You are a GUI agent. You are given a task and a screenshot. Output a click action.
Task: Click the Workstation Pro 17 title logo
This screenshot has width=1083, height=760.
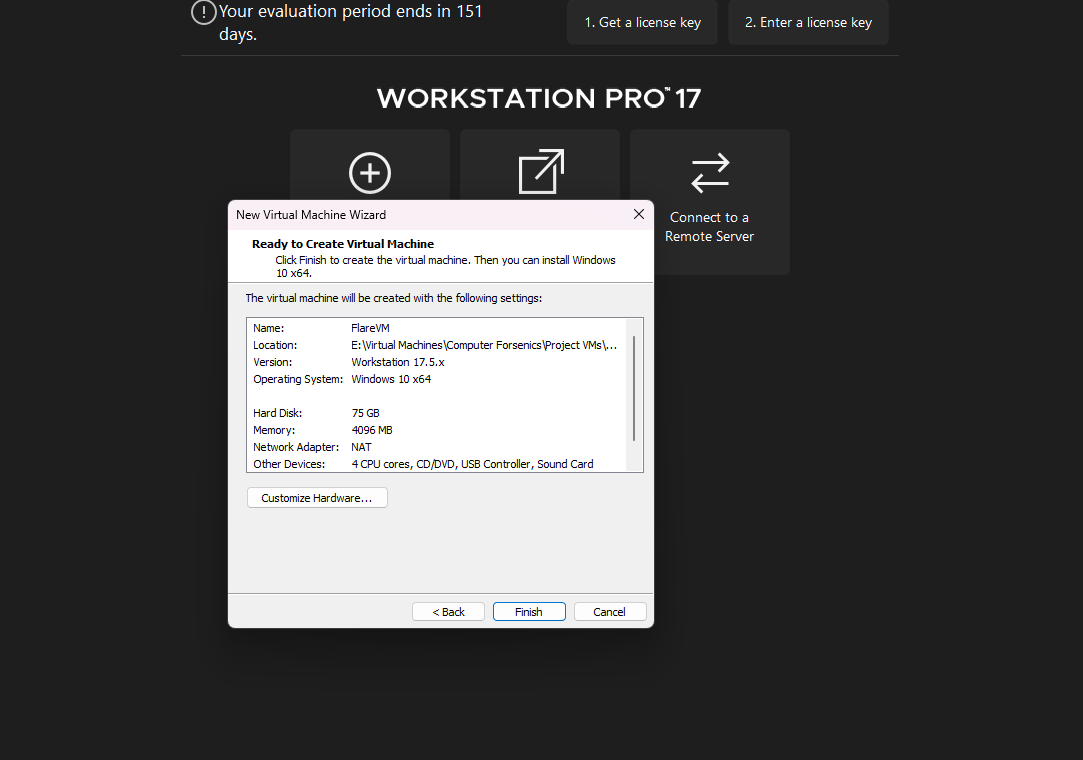[x=539, y=98]
